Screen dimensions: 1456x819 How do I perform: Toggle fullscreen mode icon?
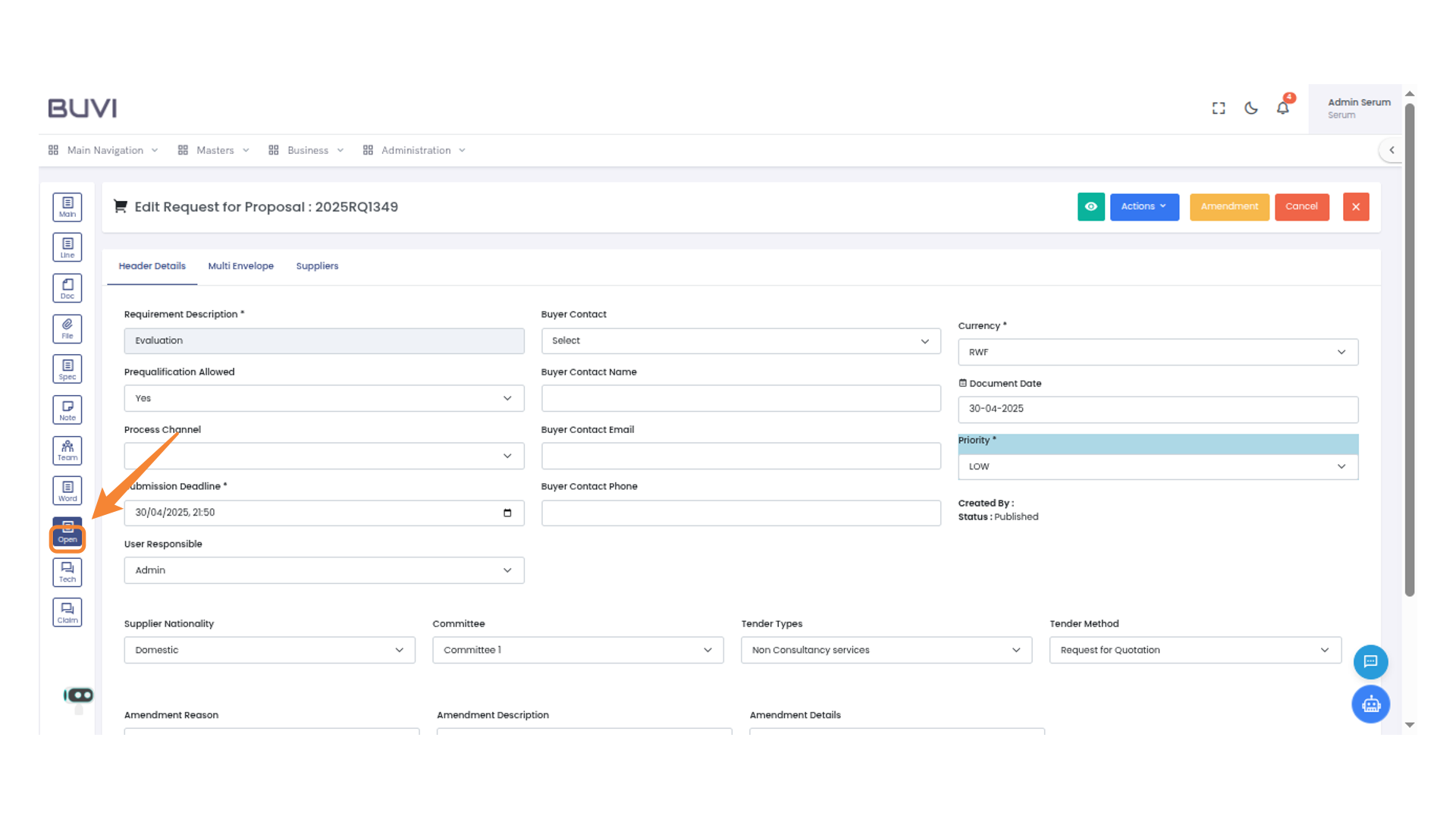[x=1219, y=108]
